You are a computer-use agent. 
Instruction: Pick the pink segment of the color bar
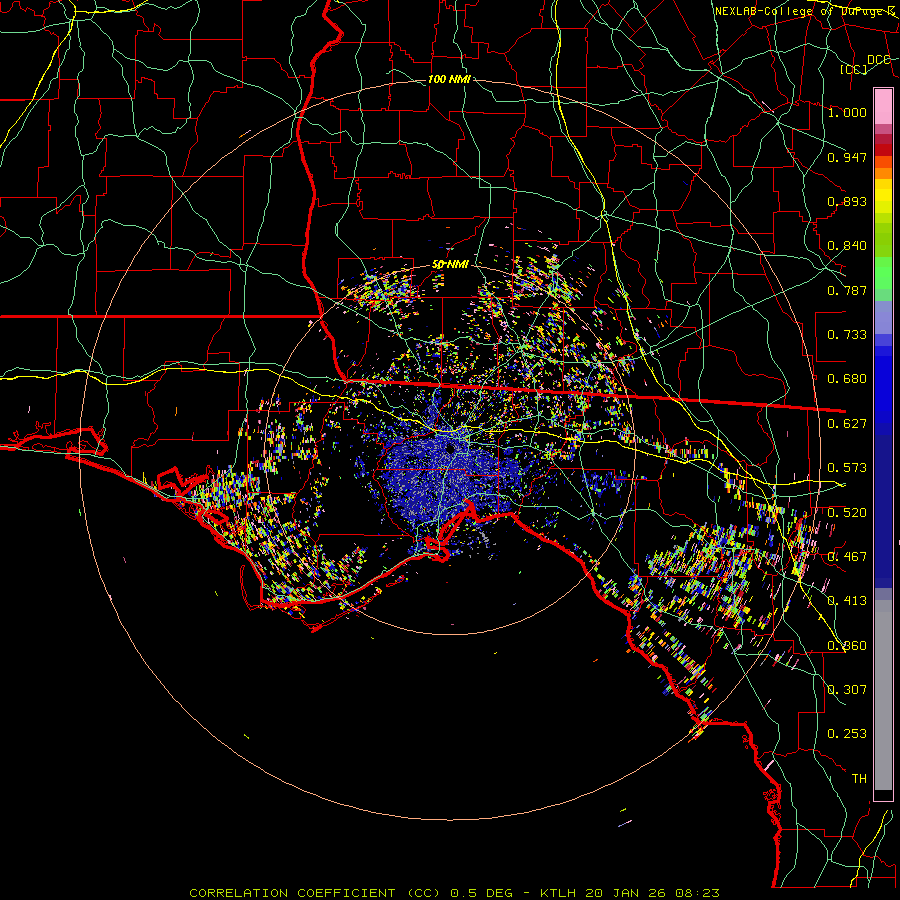(883, 107)
